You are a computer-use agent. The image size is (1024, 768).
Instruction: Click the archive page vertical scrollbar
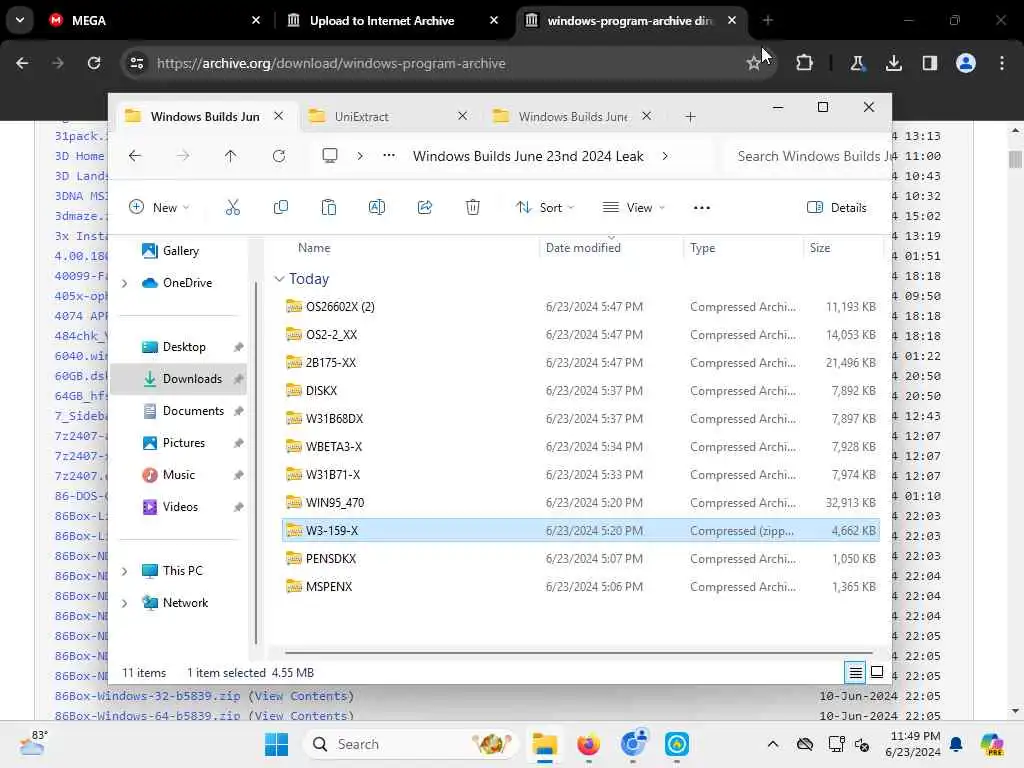1015,159
